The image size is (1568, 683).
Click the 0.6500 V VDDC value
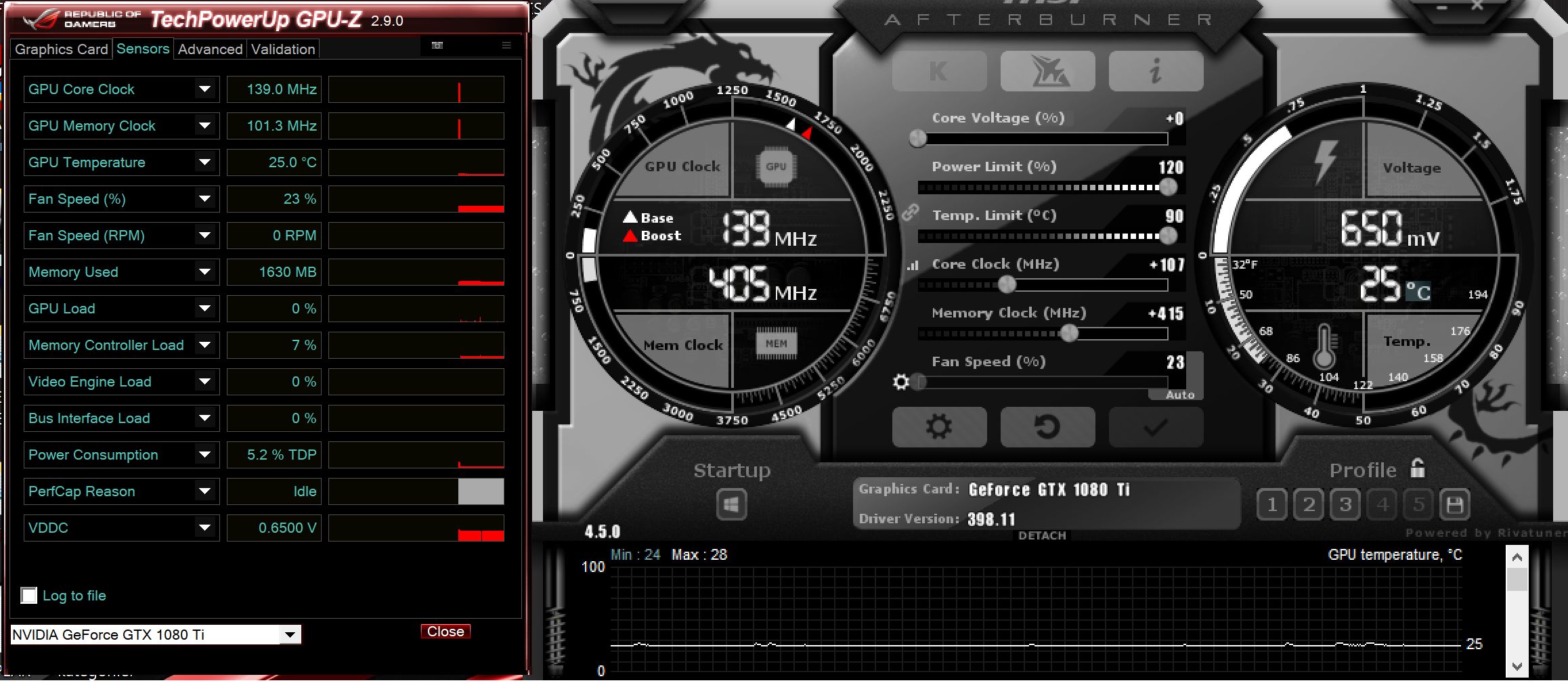pos(274,528)
